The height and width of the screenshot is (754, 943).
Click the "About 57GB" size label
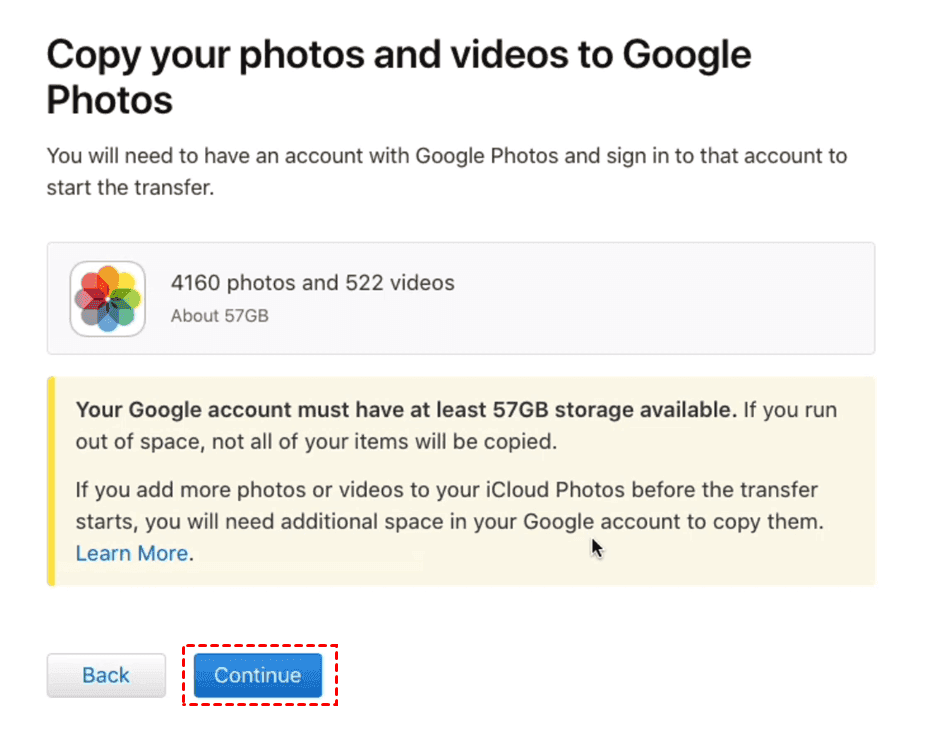point(219,316)
